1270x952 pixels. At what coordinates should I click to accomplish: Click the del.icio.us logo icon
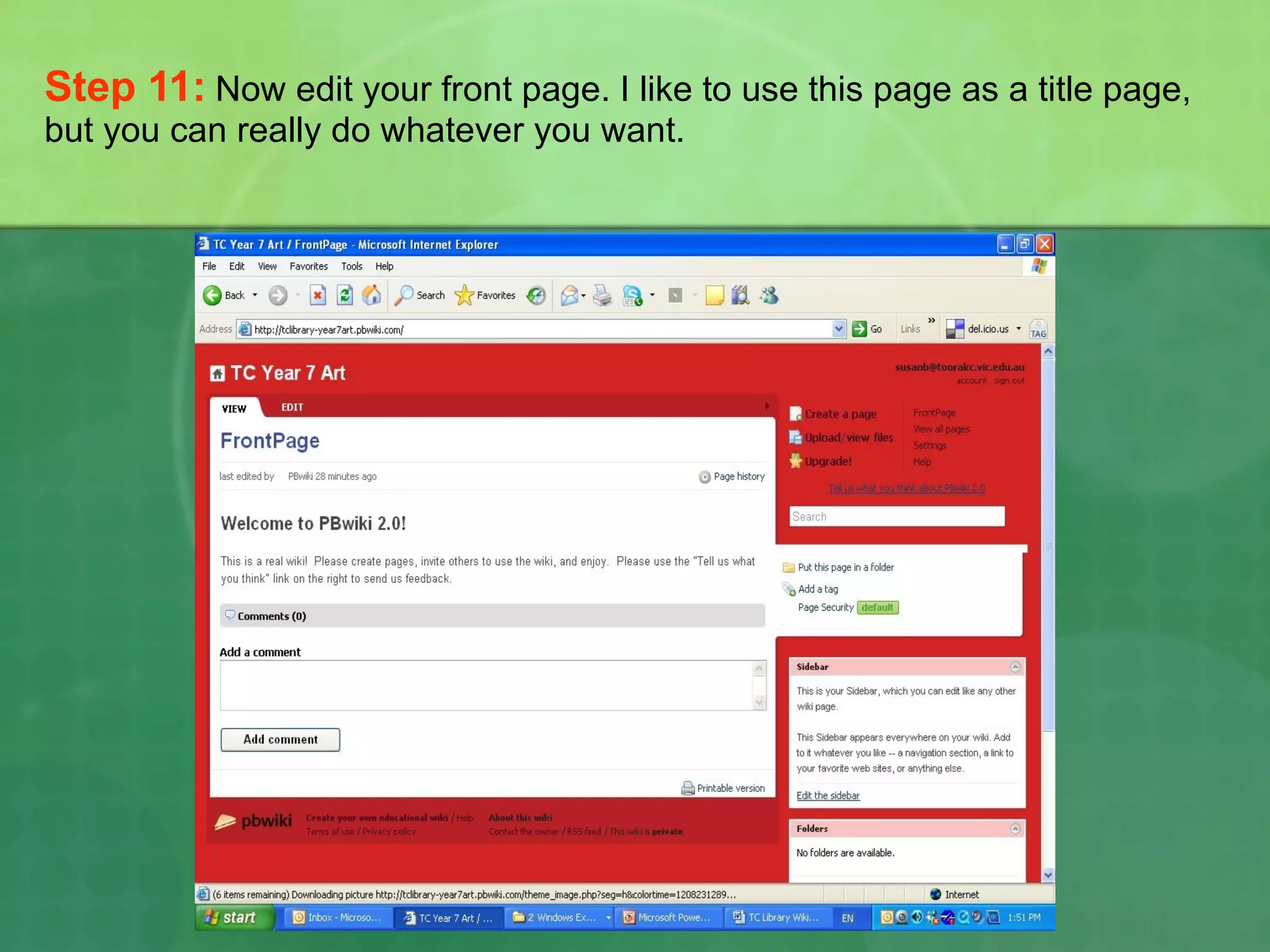coord(955,329)
